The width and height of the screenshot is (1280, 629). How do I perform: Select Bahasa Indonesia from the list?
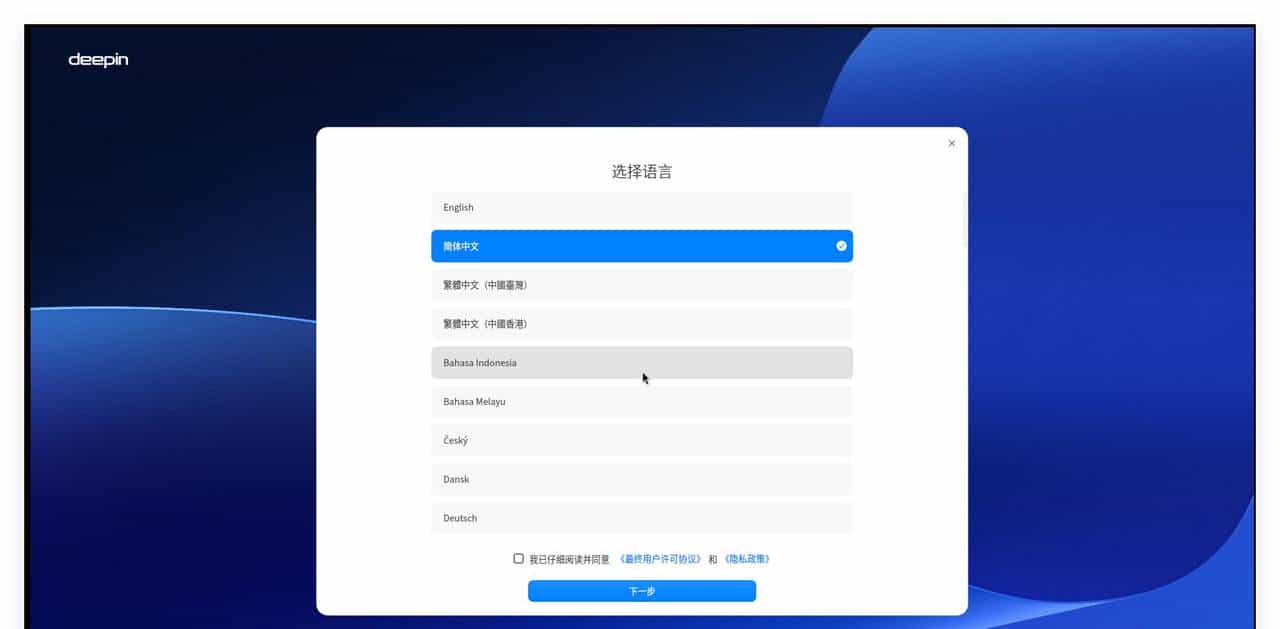(x=641, y=362)
